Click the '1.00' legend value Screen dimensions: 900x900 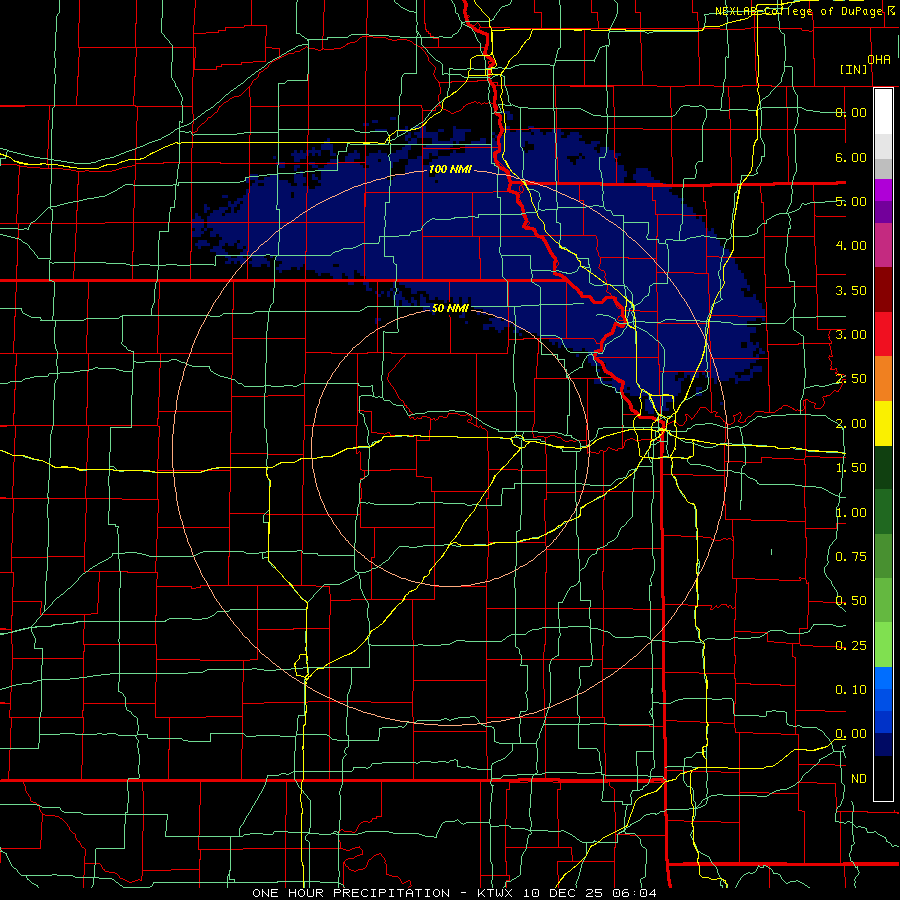coord(851,513)
